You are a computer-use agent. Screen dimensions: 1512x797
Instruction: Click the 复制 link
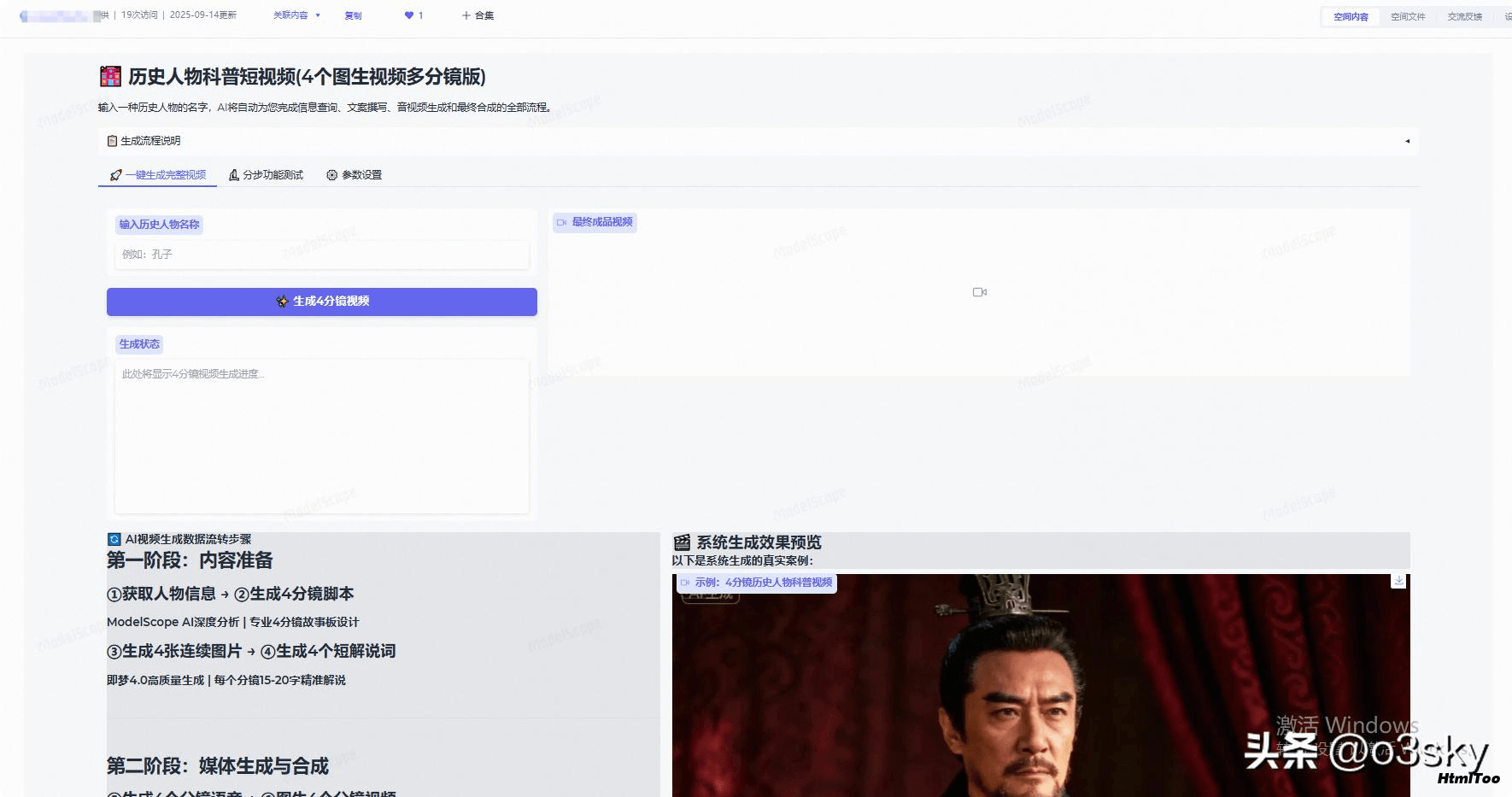tap(353, 15)
